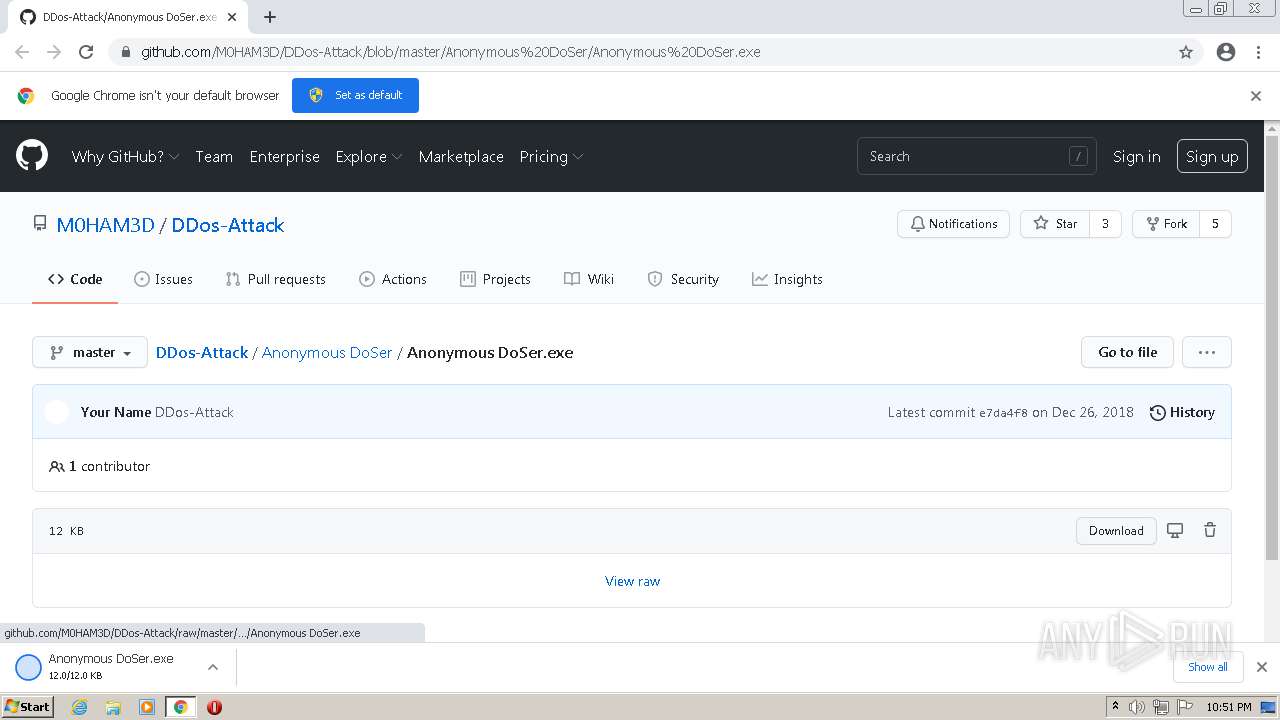The width and height of the screenshot is (1280, 720).
Task: Click View raw link
Action: coord(632,581)
